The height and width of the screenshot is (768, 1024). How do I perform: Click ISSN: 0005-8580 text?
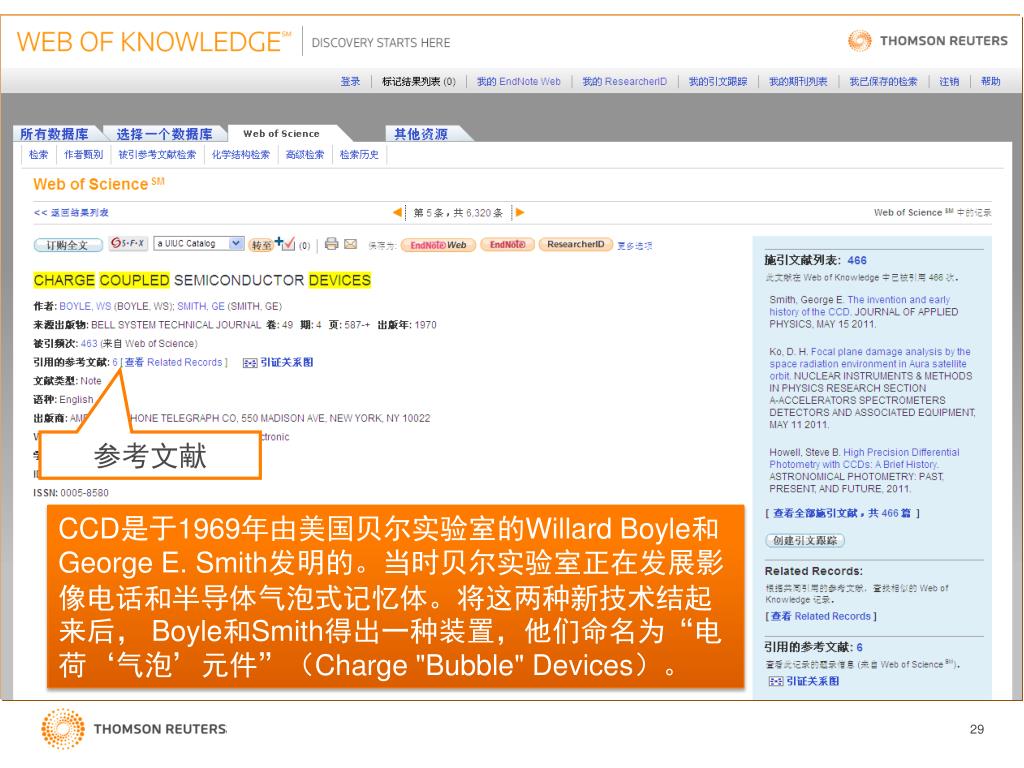(x=71, y=493)
